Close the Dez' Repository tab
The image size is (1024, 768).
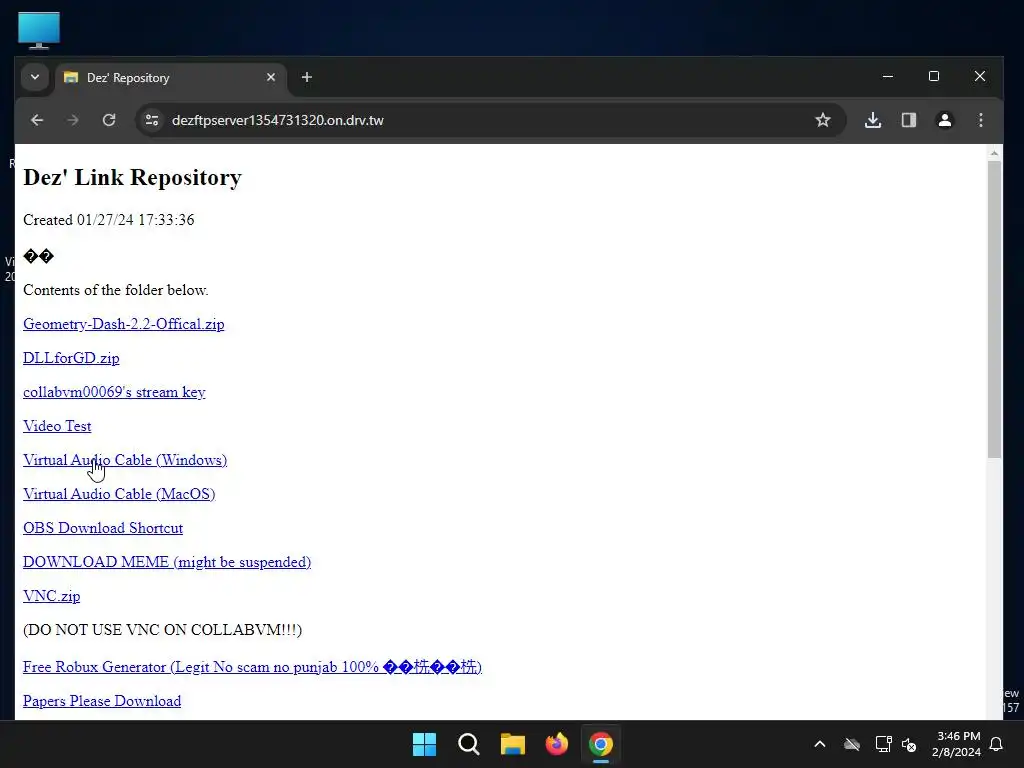tap(271, 78)
